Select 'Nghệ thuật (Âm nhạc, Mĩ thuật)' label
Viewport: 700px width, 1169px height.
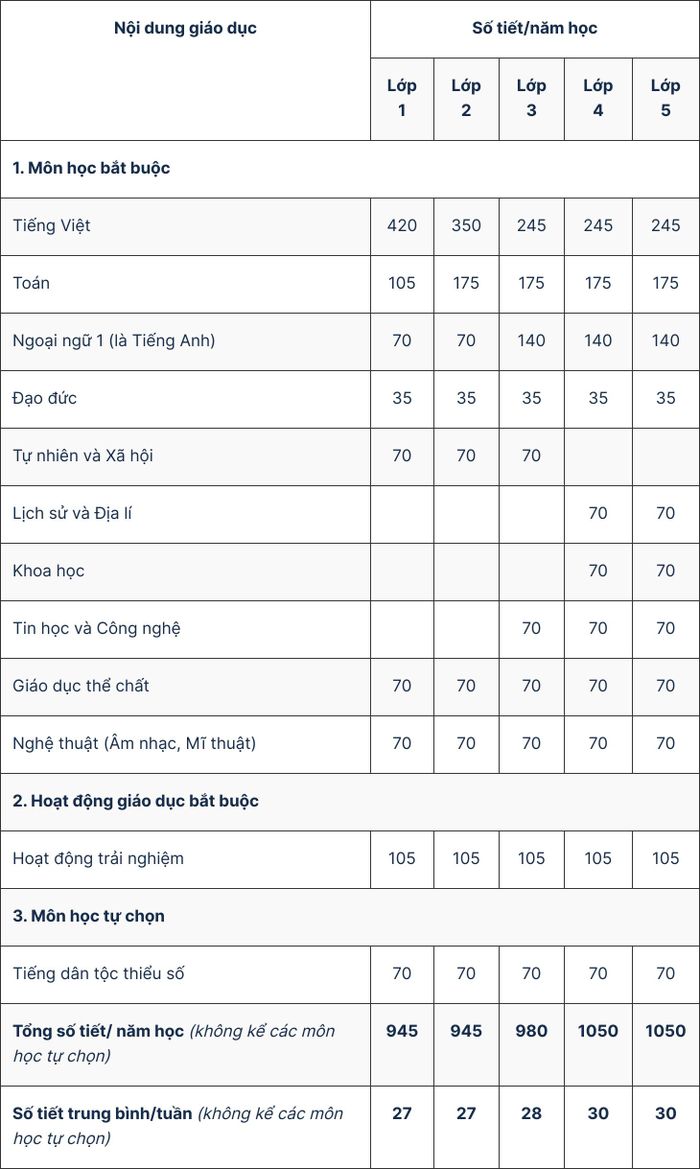tap(134, 743)
